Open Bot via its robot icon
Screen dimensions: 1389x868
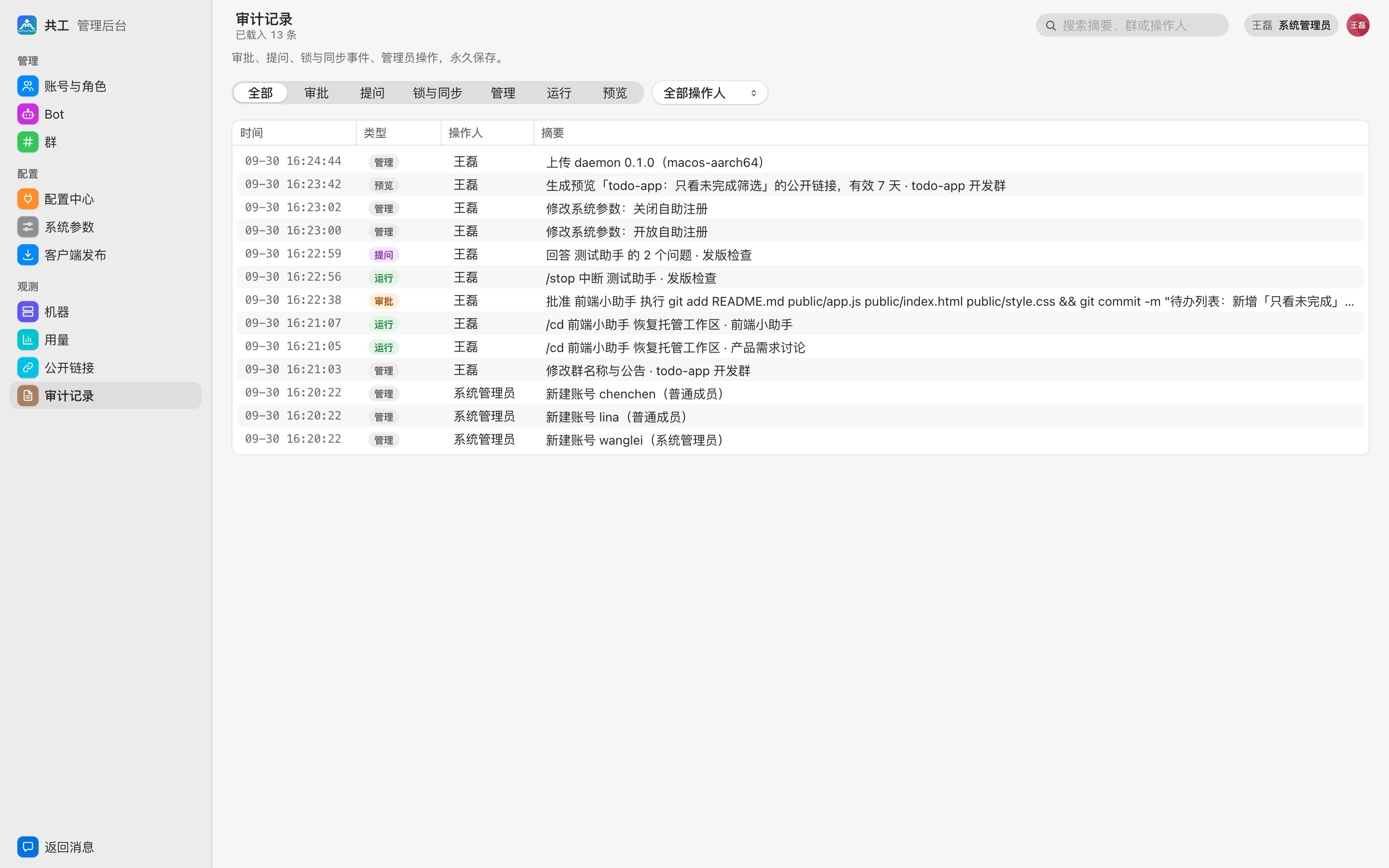tap(27, 114)
